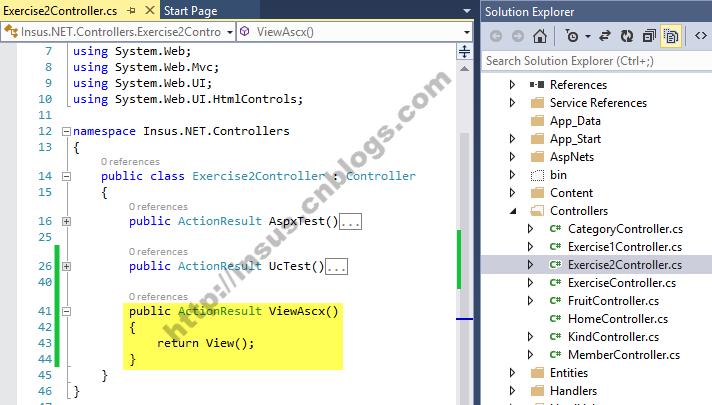712x405 pixels.
Task: Expand the App_Start folder
Action: [512, 138]
